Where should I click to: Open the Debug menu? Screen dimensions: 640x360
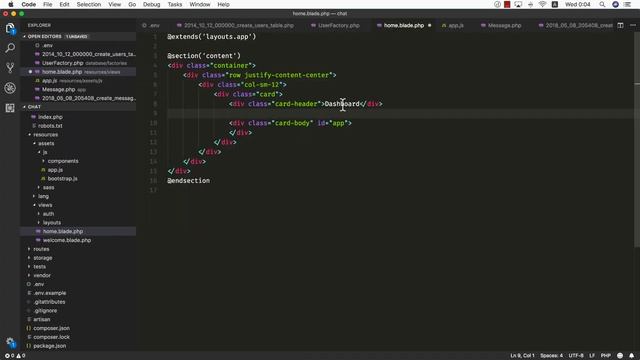click(x=151, y=4)
